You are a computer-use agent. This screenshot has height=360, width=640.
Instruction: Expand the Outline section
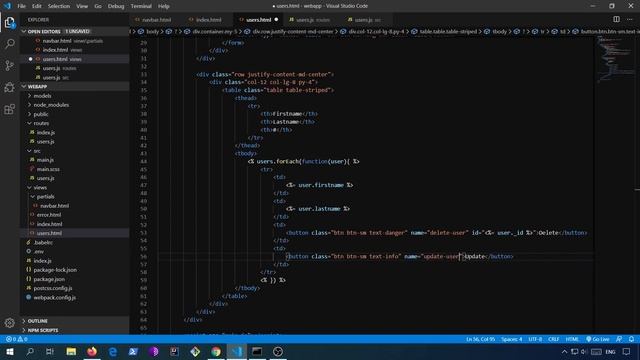pos(38,321)
